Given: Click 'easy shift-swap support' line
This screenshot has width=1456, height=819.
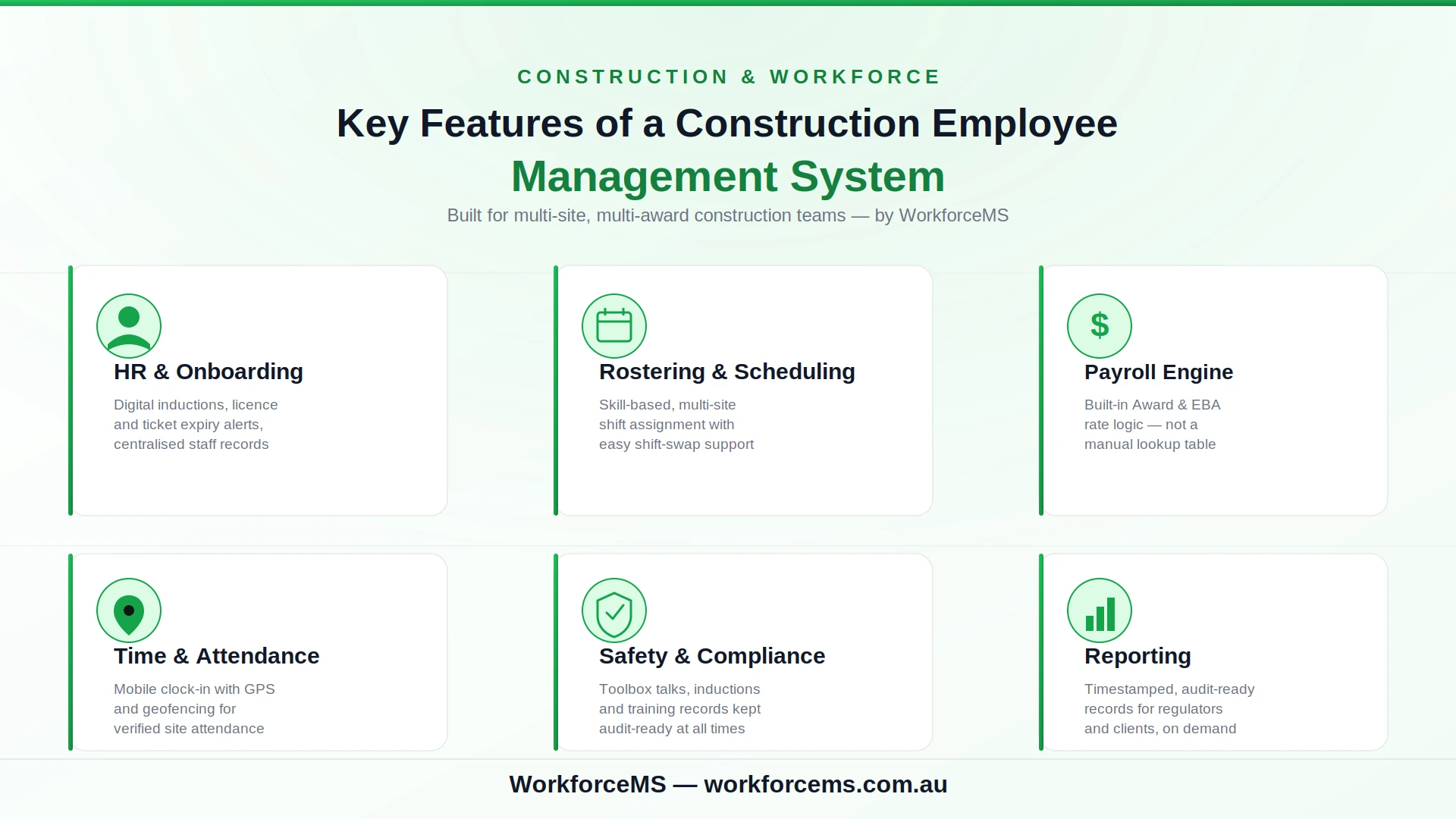Looking at the screenshot, I should (x=676, y=444).
